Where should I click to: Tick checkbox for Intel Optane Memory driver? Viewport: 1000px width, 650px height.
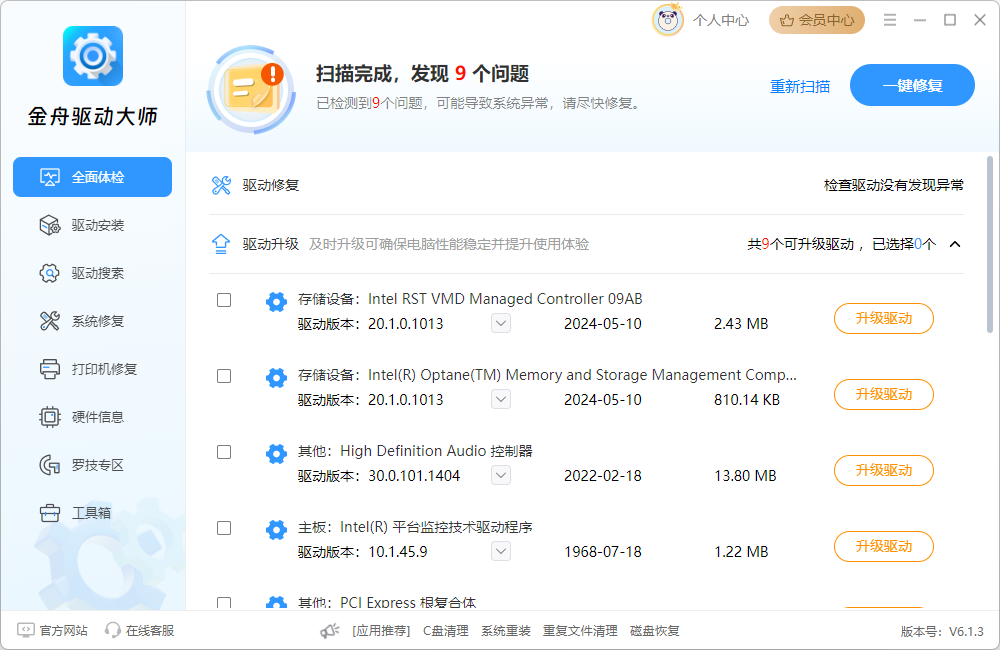tap(224, 376)
